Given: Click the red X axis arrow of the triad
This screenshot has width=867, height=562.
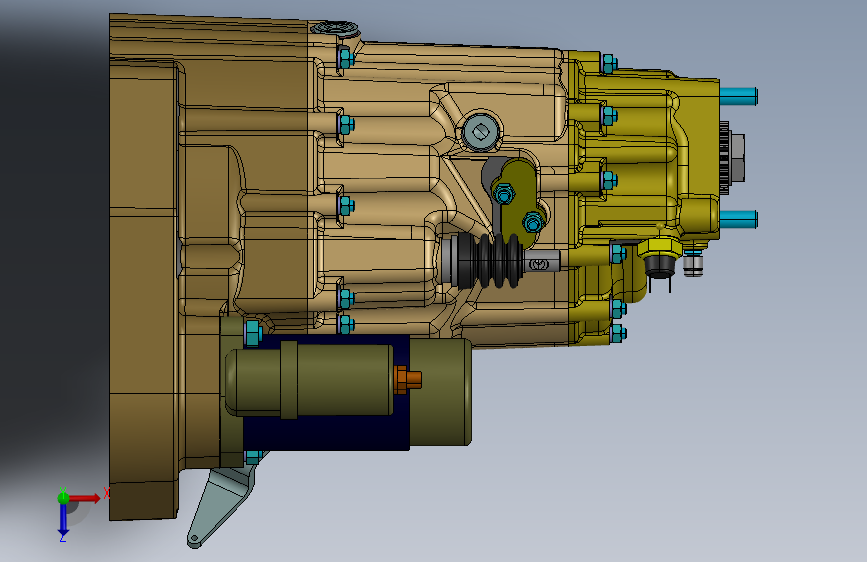Looking at the screenshot, I should [84, 498].
